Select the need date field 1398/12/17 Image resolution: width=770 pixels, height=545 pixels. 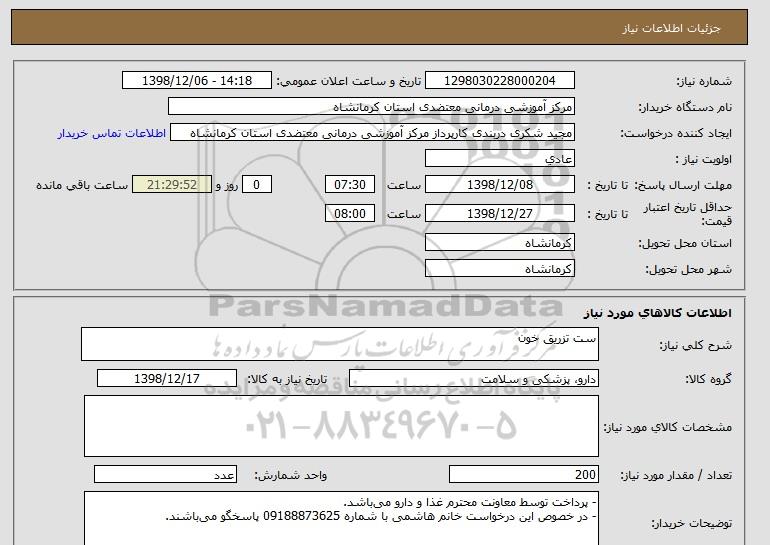point(167,379)
